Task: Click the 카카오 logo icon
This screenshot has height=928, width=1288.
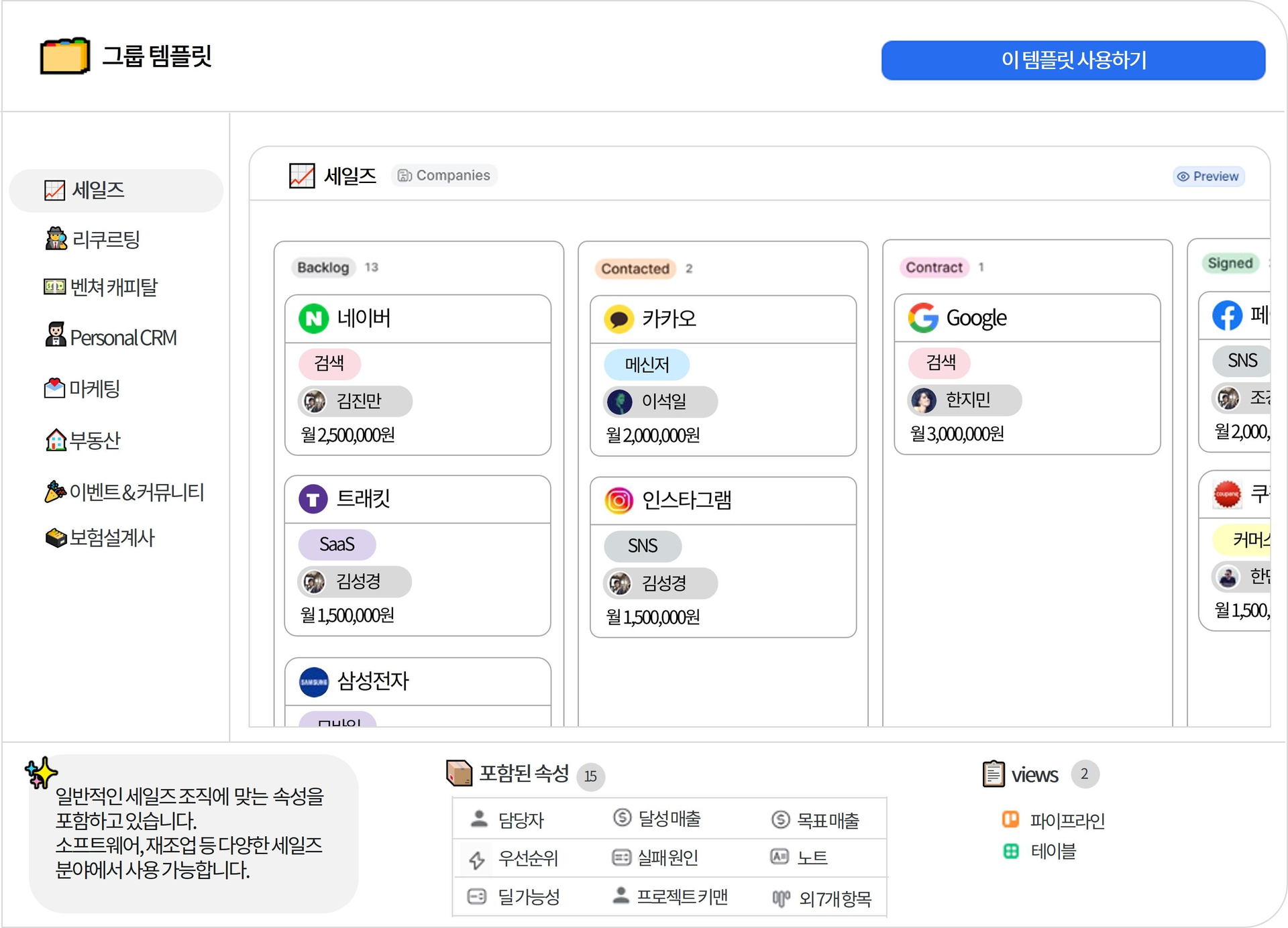Action: click(x=619, y=318)
